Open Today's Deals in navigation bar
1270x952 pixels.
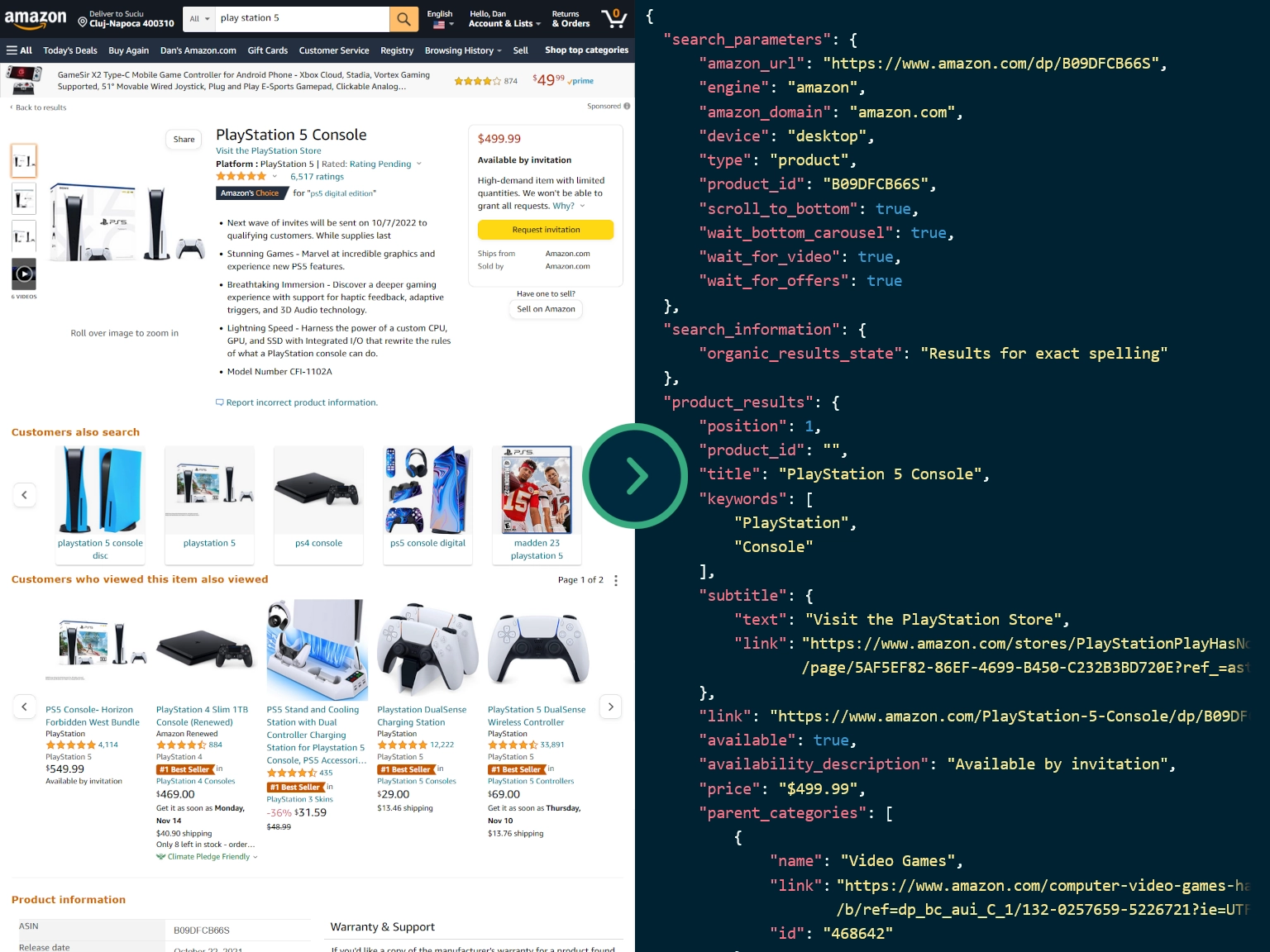click(70, 50)
